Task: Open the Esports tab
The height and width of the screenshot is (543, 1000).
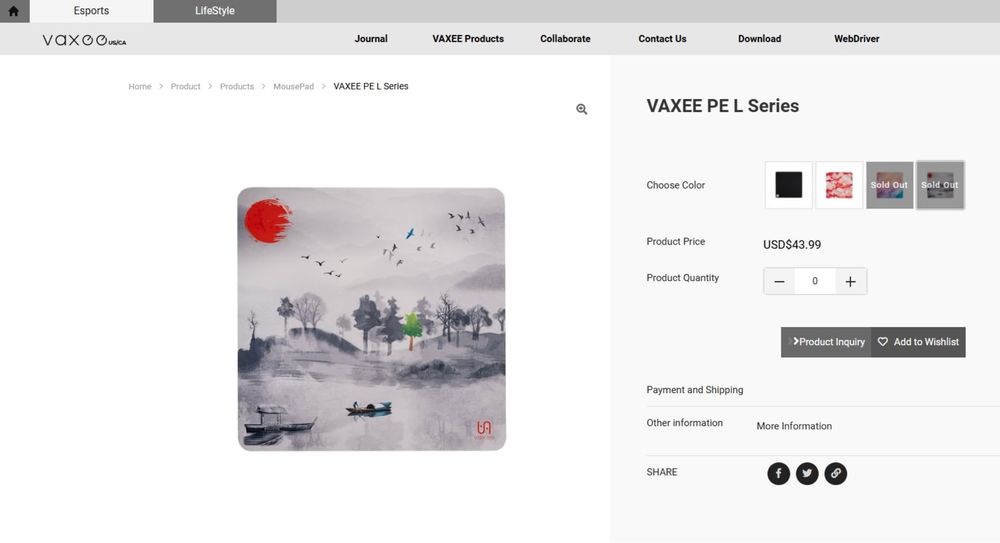Action: pyautogui.click(x=91, y=11)
